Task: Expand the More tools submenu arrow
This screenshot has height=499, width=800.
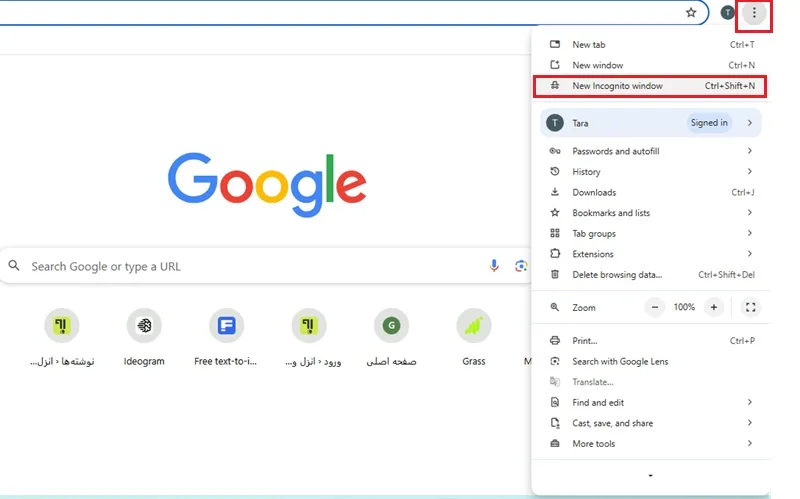Action: pos(749,443)
